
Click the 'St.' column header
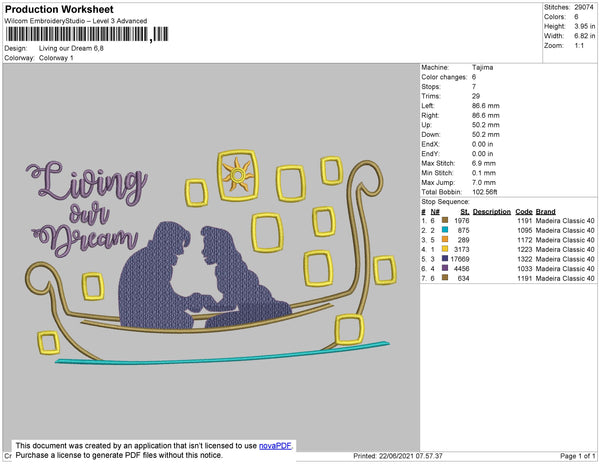click(x=465, y=212)
